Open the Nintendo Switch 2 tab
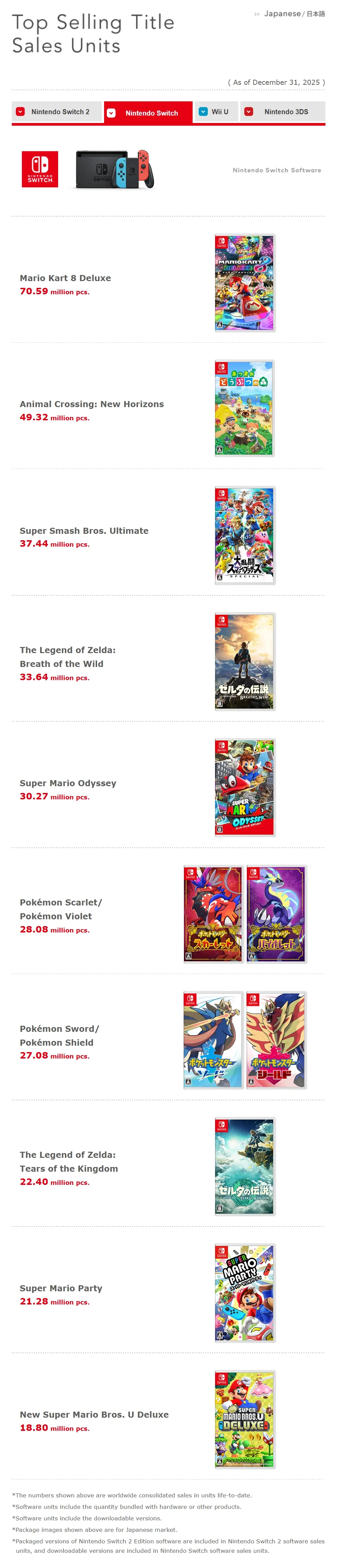Screen dimensions: 344x1568 pyautogui.click(x=57, y=112)
